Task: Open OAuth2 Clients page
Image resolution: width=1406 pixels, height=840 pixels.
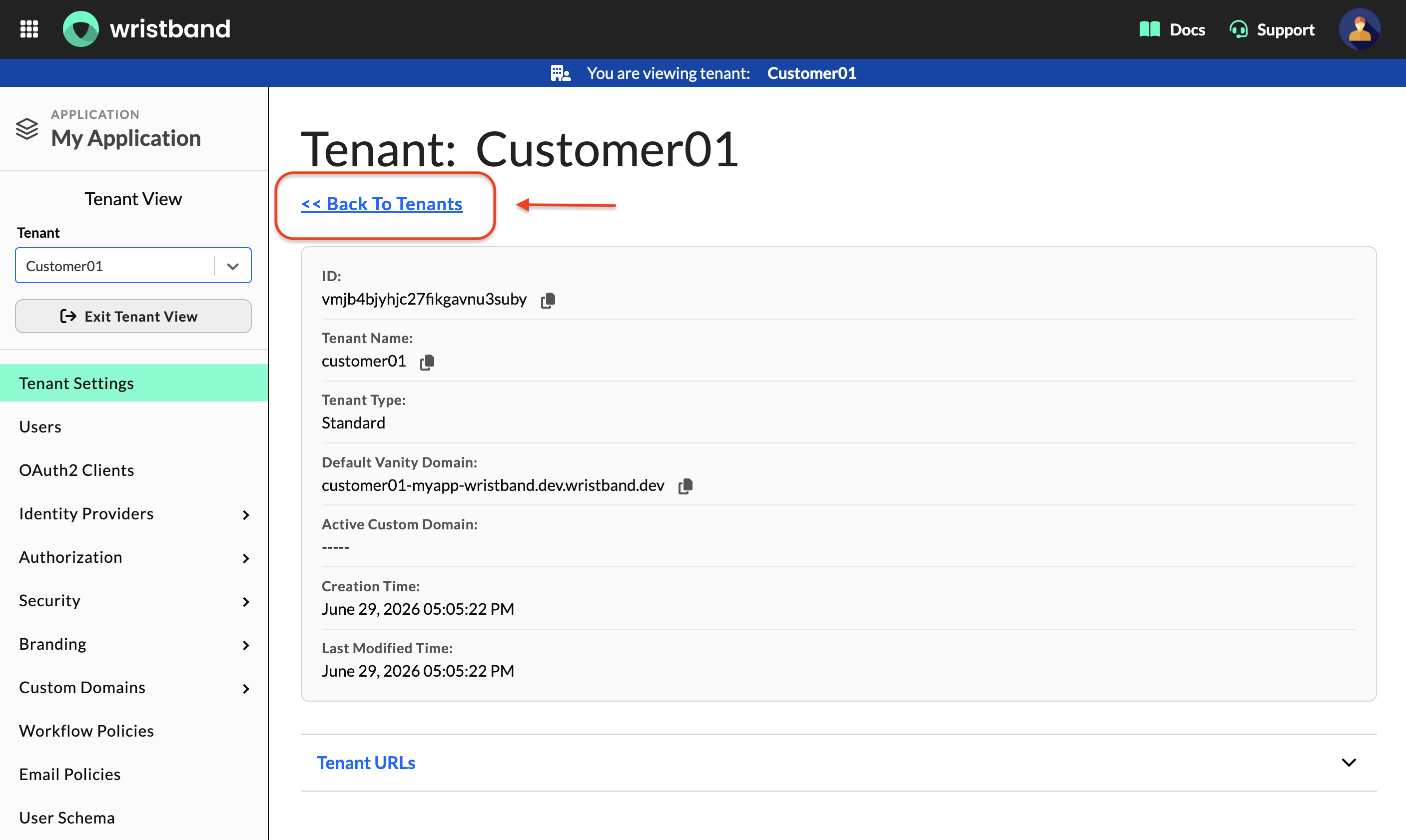Action: coord(134,470)
